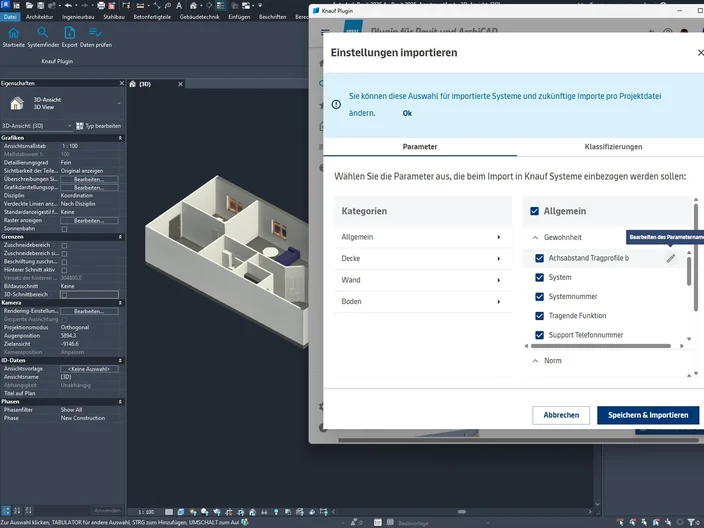The width and height of the screenshot is (704, 528).
Task: Toggle the Allgemein header checkbox
Action: pos(534,211)
